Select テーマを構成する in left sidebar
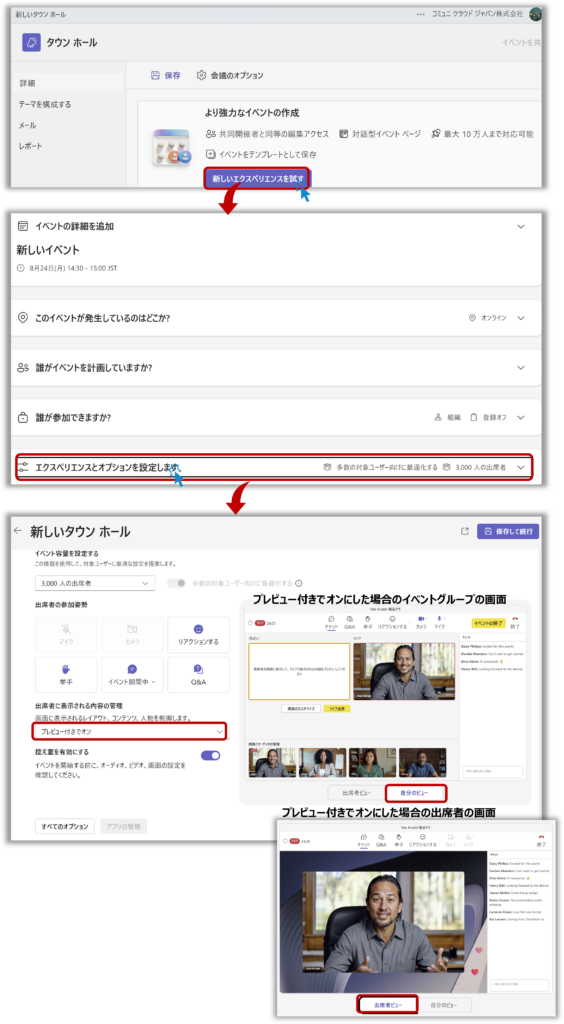This screenshot has height=1024, width=564. pyautogui.click(x=44, y=104)
